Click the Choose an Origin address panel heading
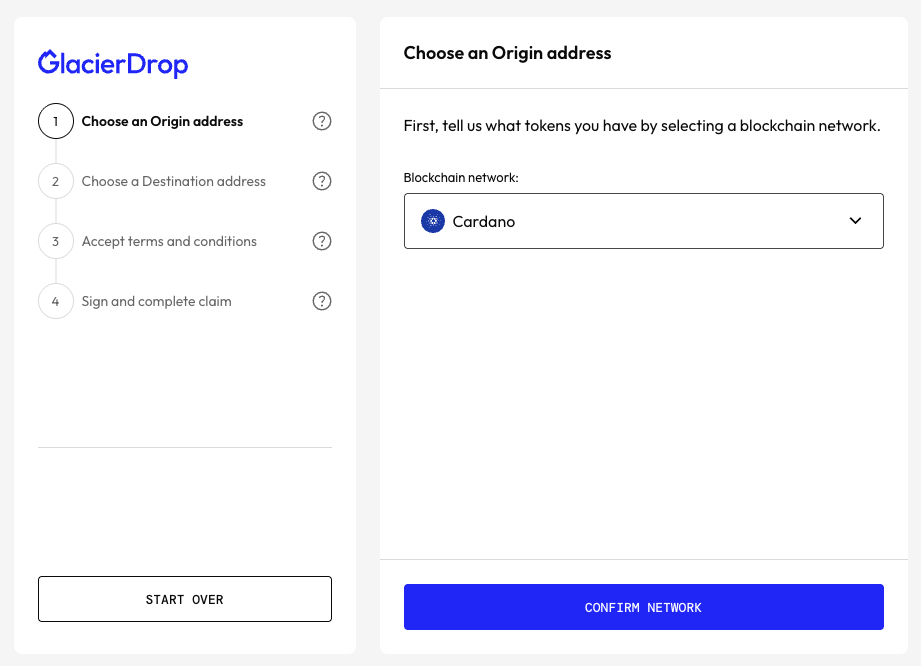The height and width of the screenshot is (666, 921). 507,53
